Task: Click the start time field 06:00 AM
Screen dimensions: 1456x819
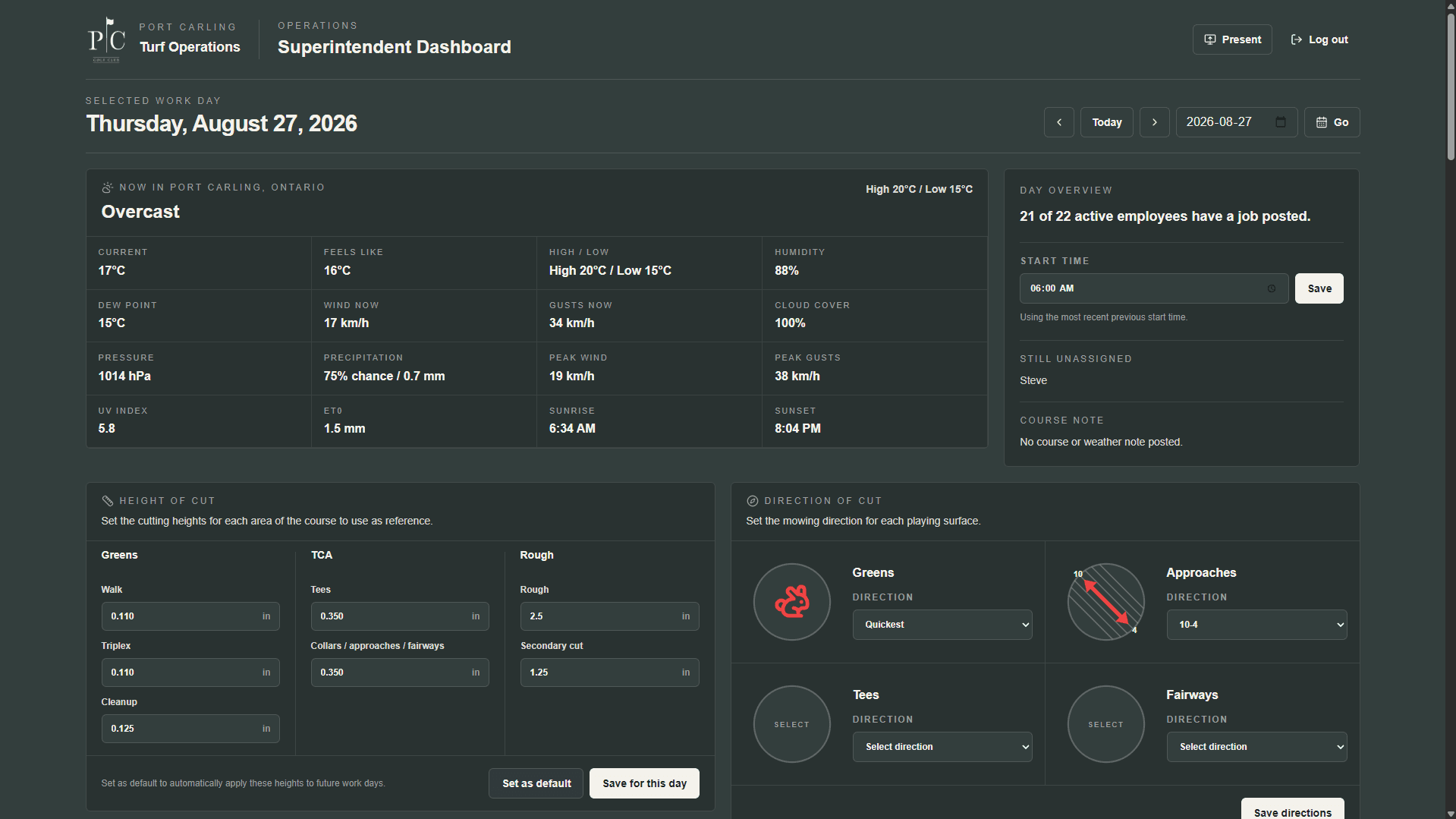Action: pos(1154,288)
